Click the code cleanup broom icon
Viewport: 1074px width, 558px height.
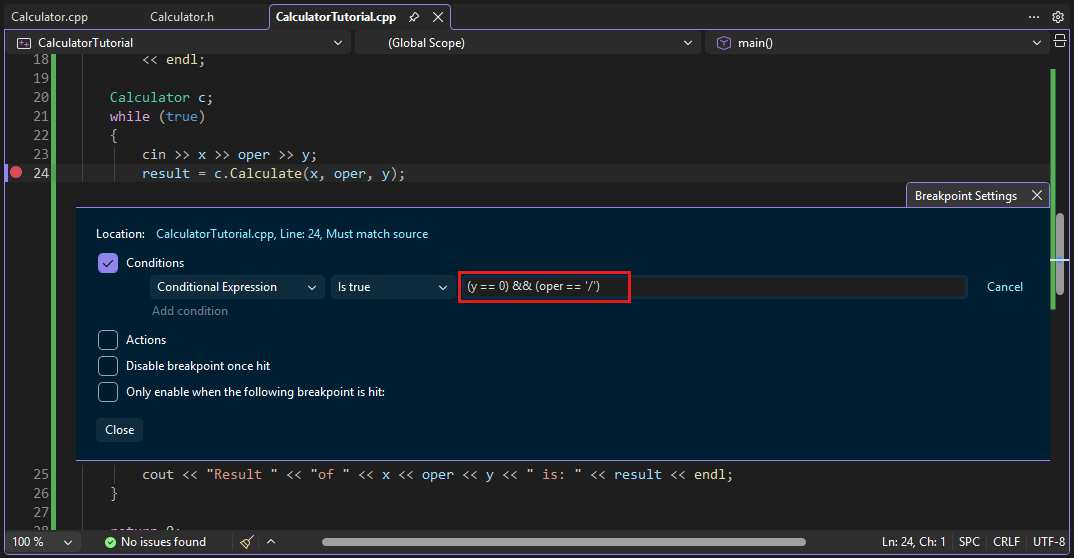[x=247, y=542]
